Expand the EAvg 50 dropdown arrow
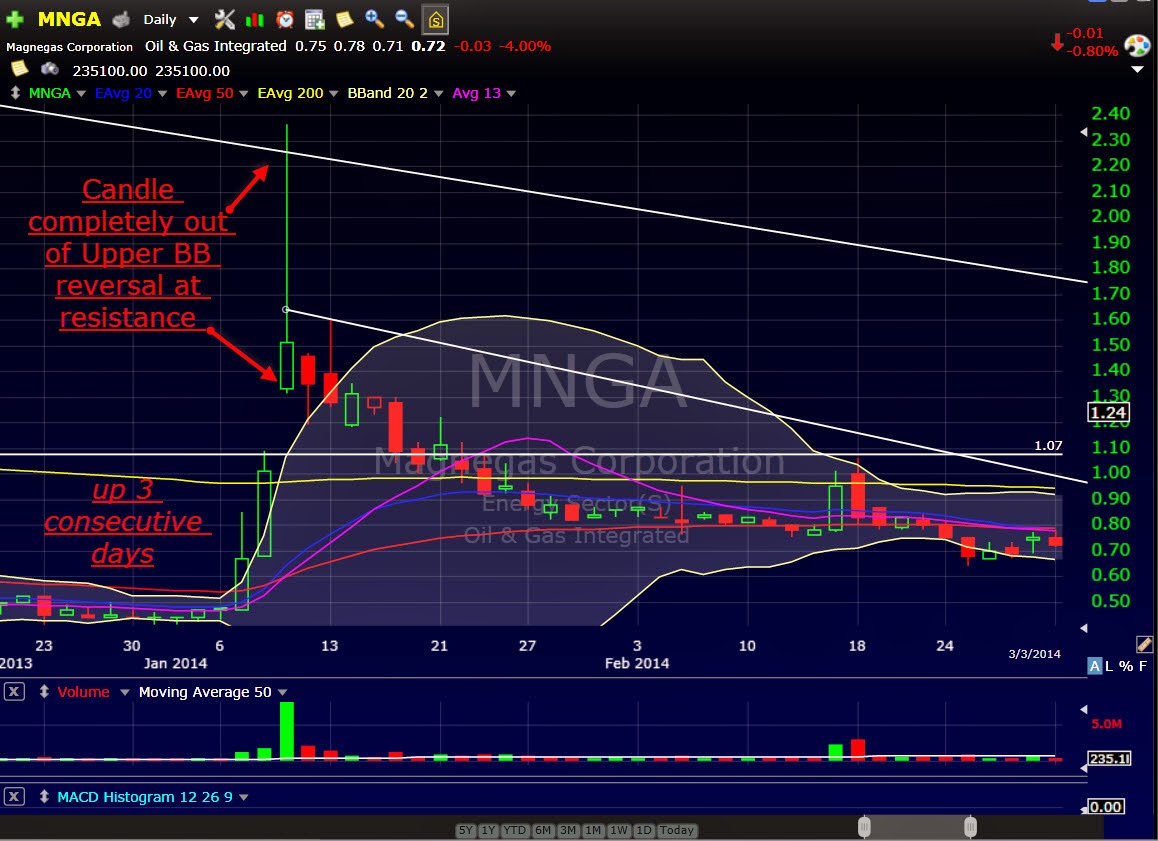Screen dimensions: 1158x841 pos(244,94)
